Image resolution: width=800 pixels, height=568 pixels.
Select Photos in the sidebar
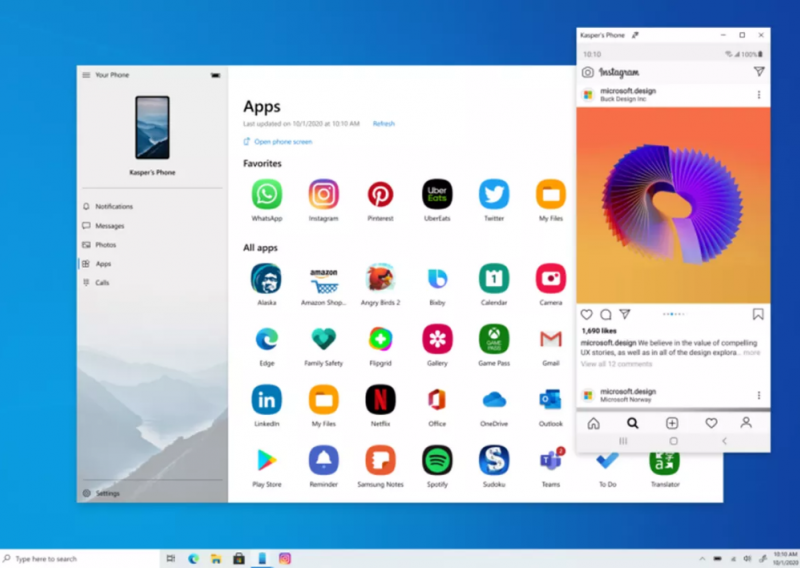click(x=105, y=245)
